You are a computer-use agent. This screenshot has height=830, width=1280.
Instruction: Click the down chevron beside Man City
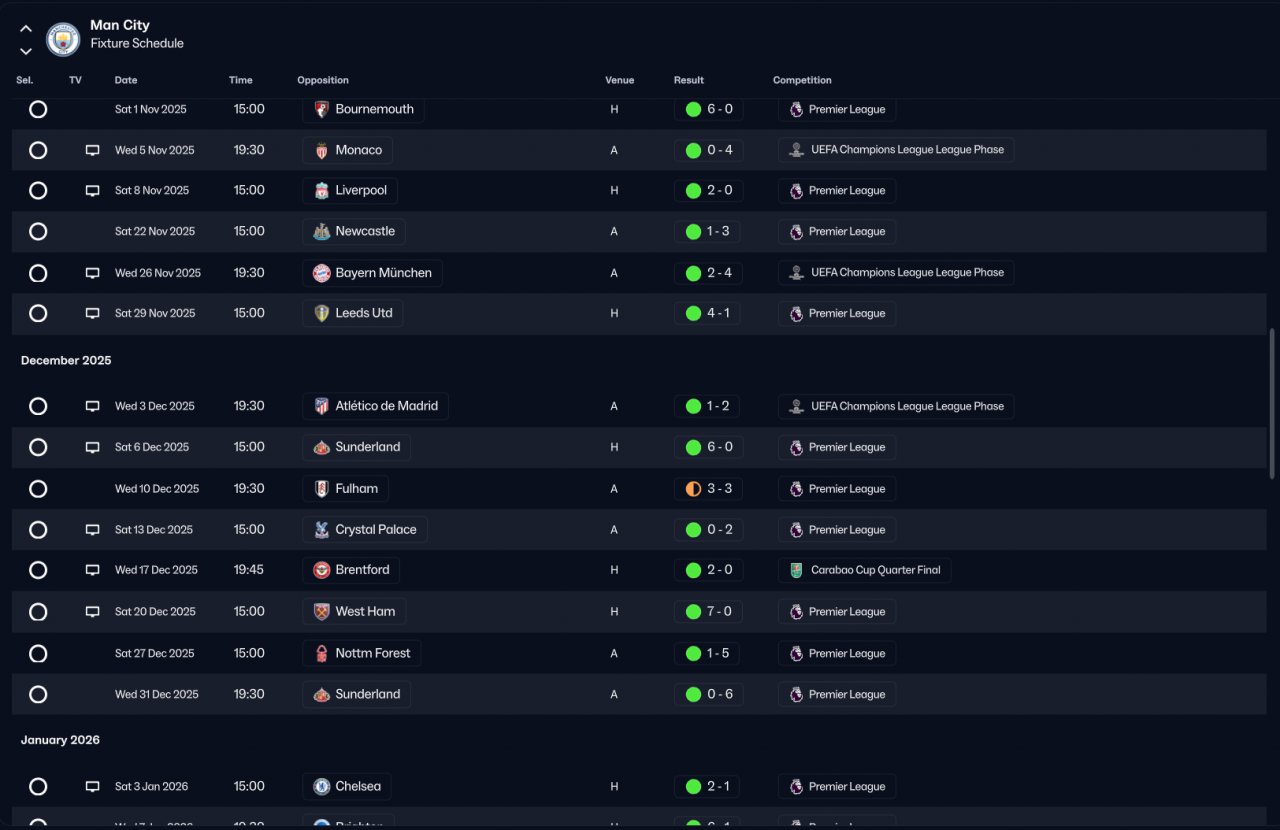pos(26,51)
